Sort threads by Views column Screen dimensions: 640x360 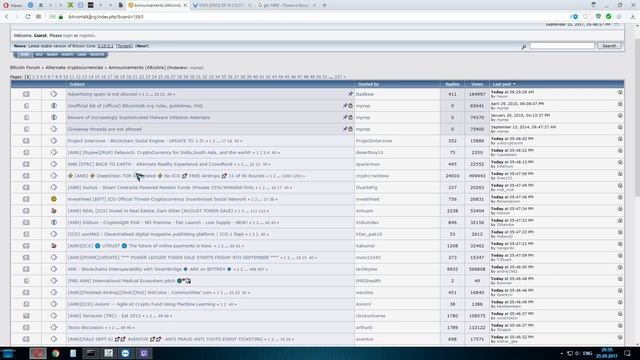click(477, 84)
